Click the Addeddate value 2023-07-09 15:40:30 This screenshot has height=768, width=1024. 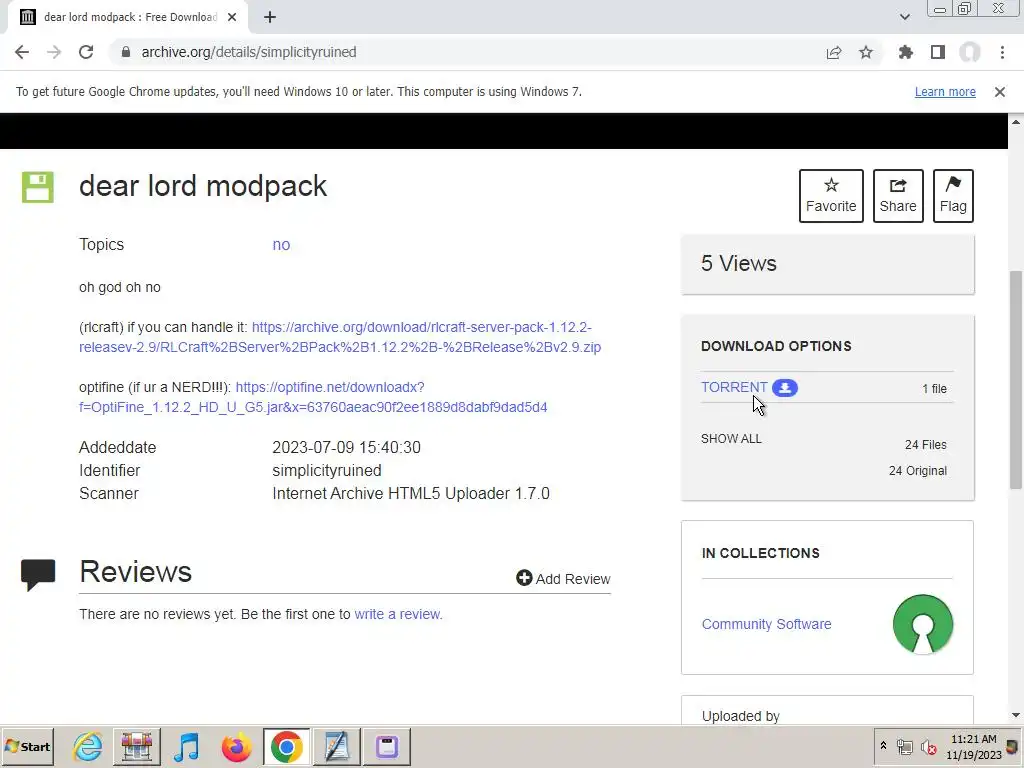coord(346,448)
